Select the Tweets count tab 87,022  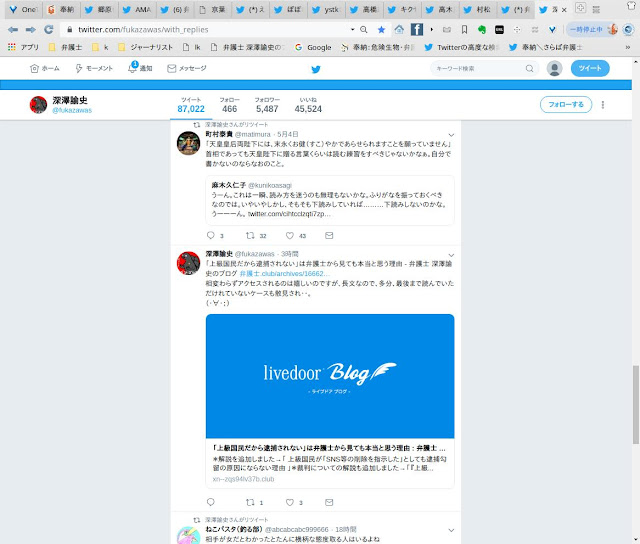tap(191, 105)
